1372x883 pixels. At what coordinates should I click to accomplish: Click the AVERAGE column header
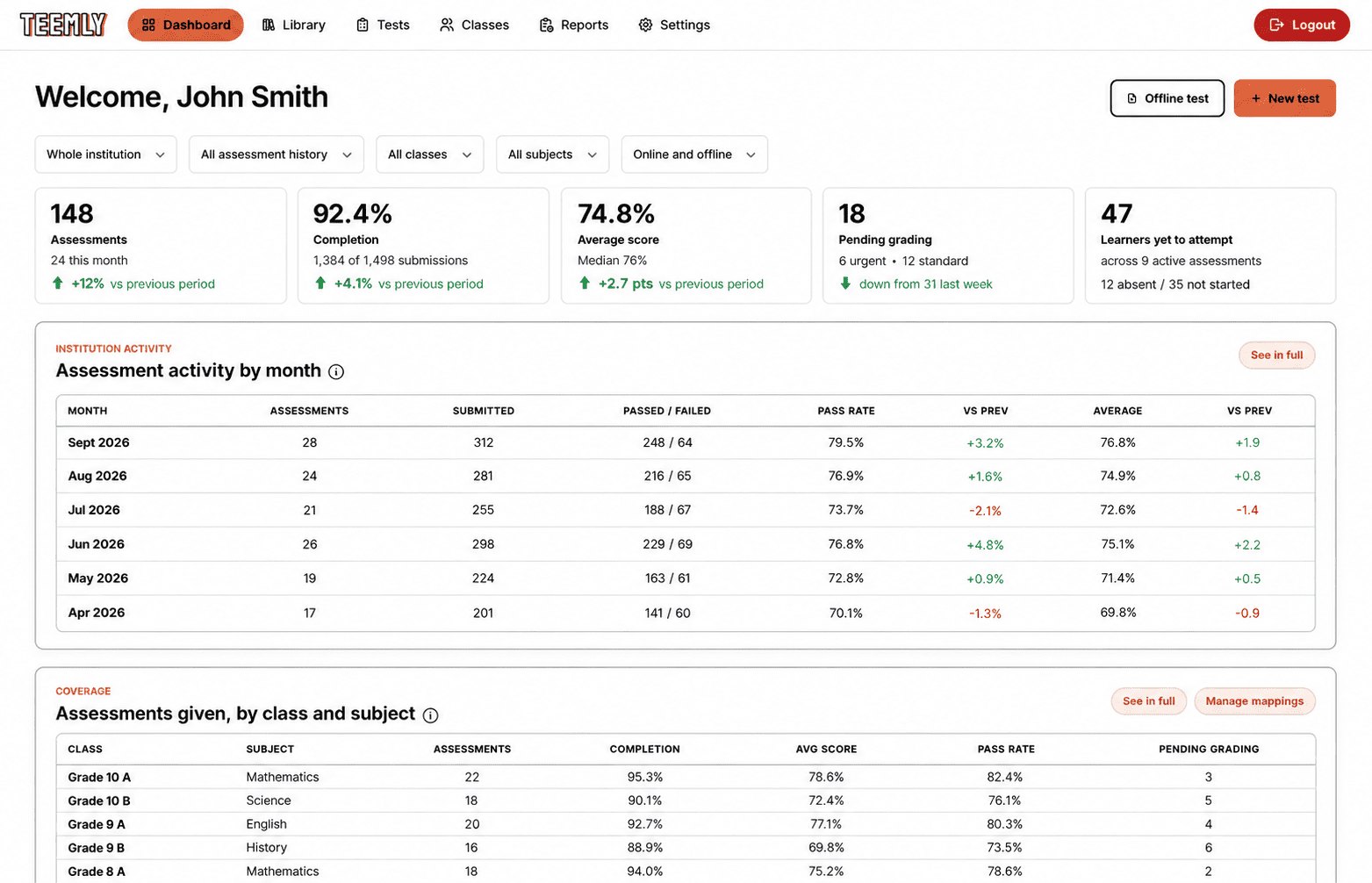tap(1117, 411)
